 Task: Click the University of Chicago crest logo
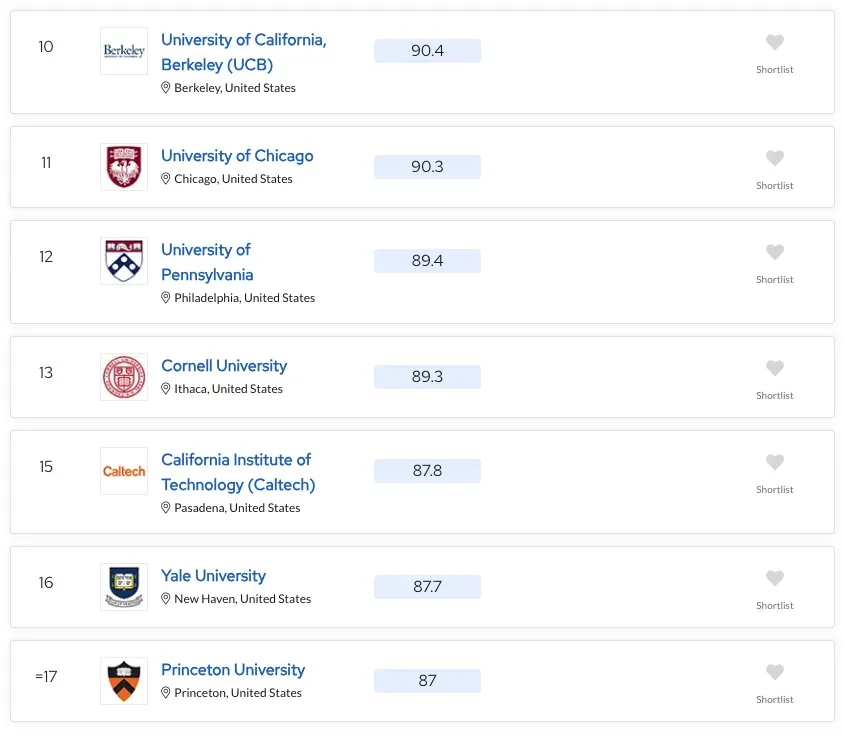[x=124, y=167]
